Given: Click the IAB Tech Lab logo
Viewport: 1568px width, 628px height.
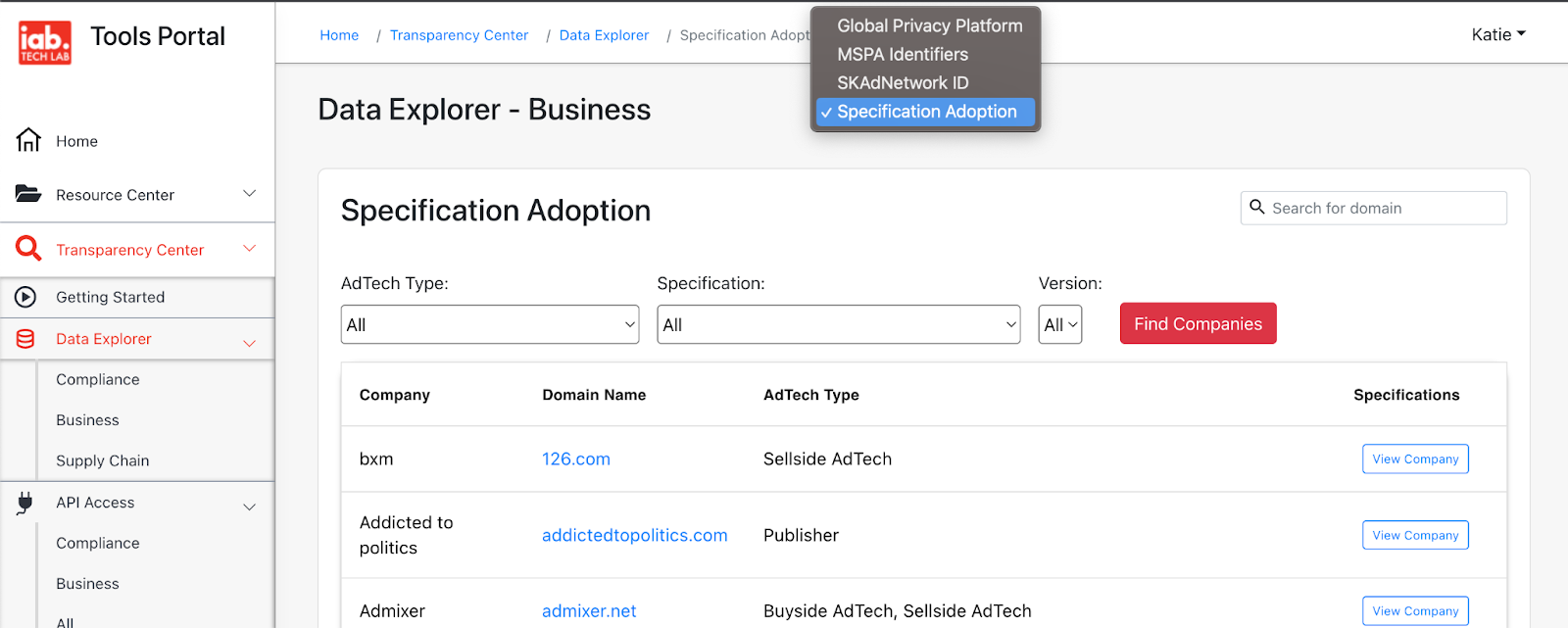Looking at the screenshot, I should click(45, 43).
